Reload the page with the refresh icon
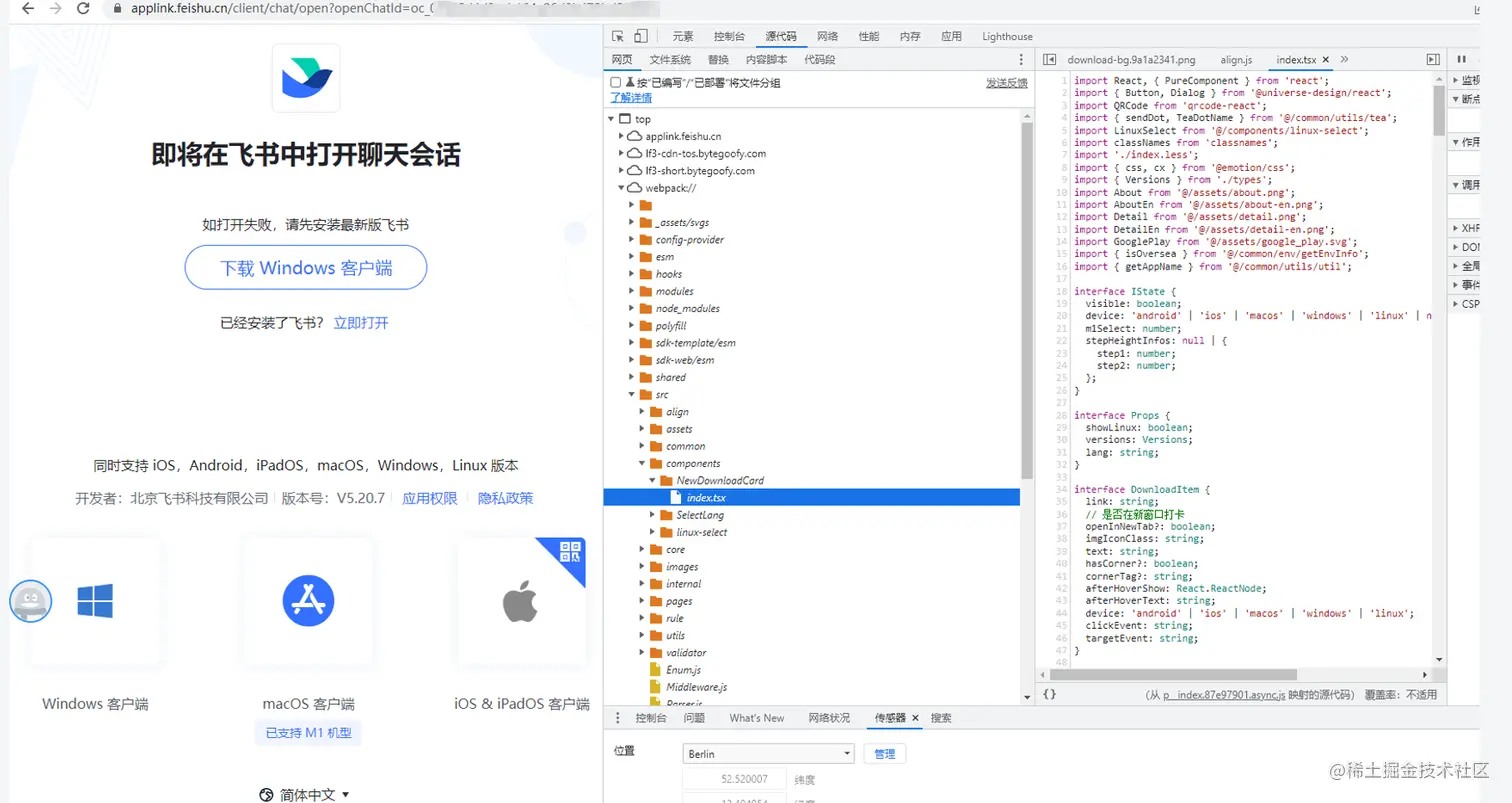Viewport: 1512px width, 803px height. (83, 8)
